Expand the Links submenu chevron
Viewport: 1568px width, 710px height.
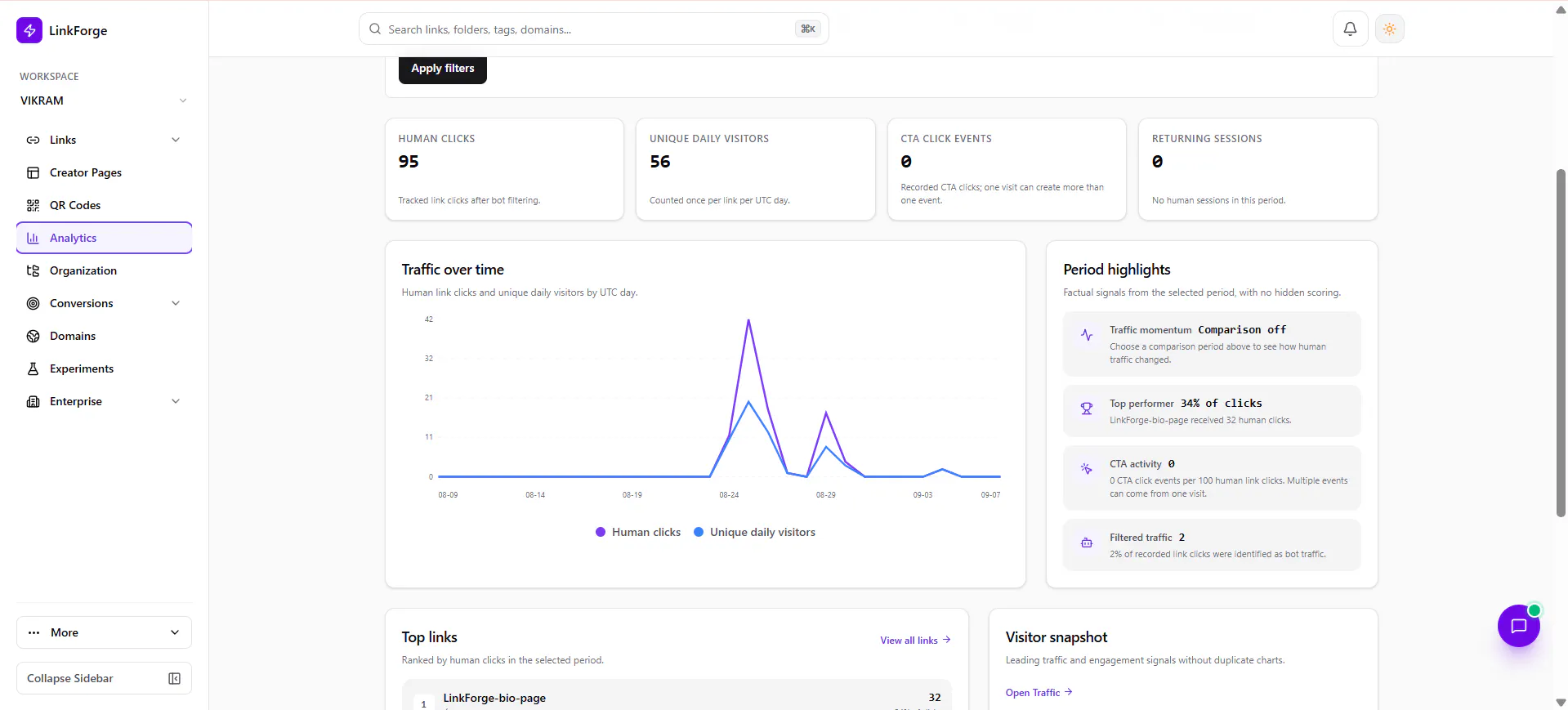coord(176,140)
